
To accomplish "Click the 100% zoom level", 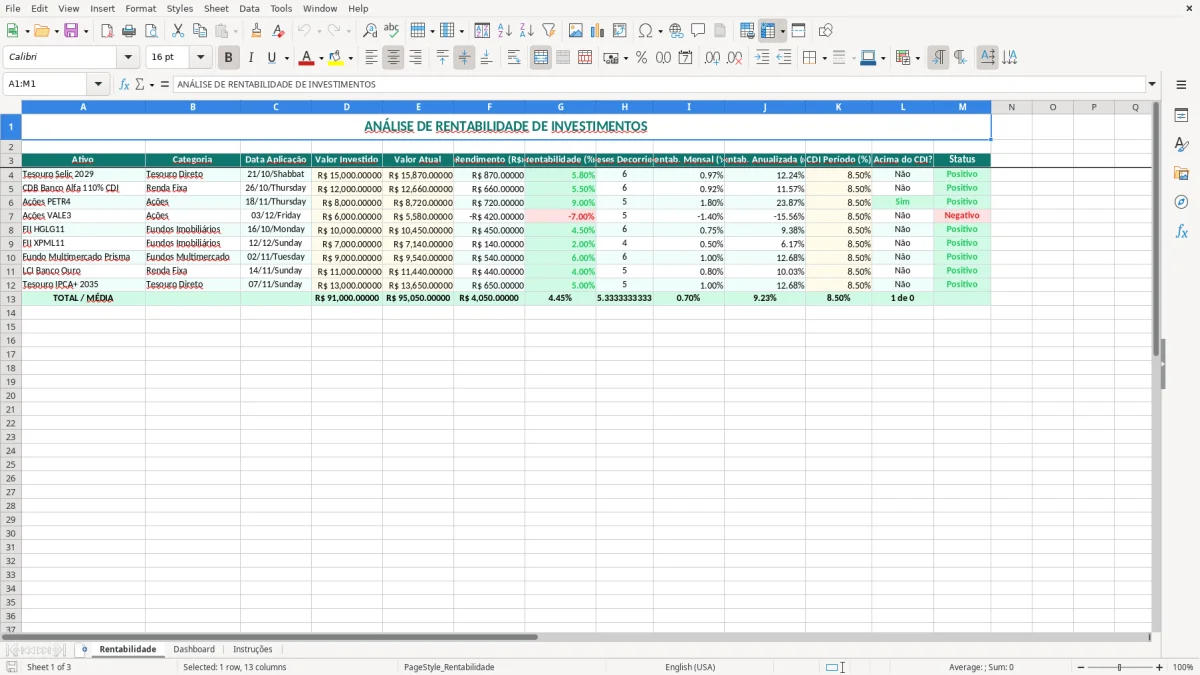I will coord(1183,667).
